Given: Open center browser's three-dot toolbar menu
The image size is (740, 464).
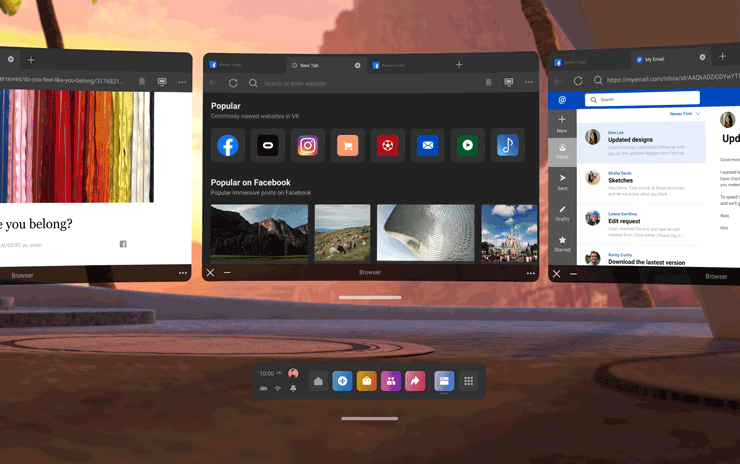Looking at the screenshot, I should point(529,83).
